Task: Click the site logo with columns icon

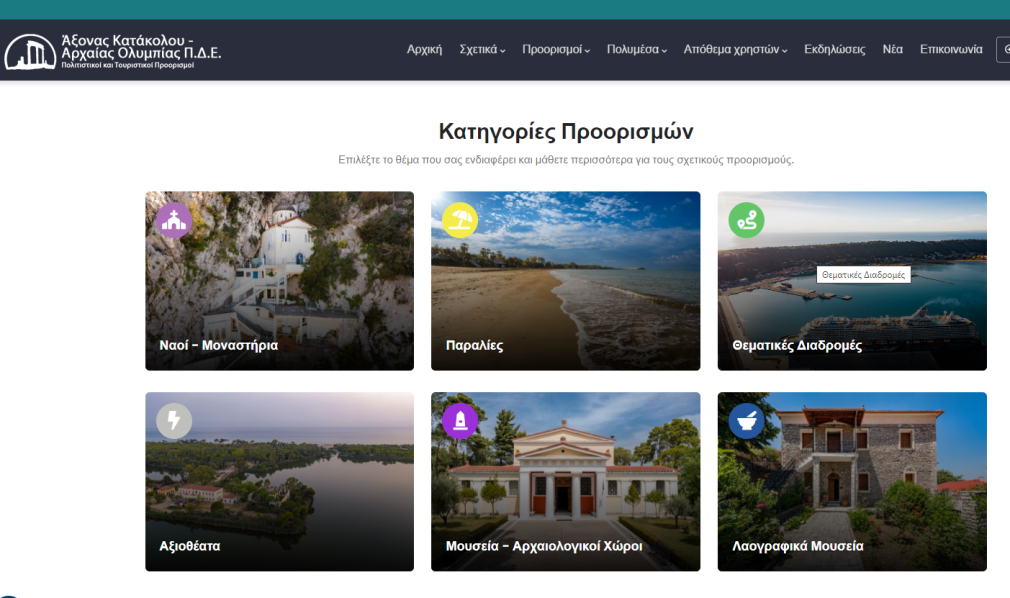Action: pos(30,51)
